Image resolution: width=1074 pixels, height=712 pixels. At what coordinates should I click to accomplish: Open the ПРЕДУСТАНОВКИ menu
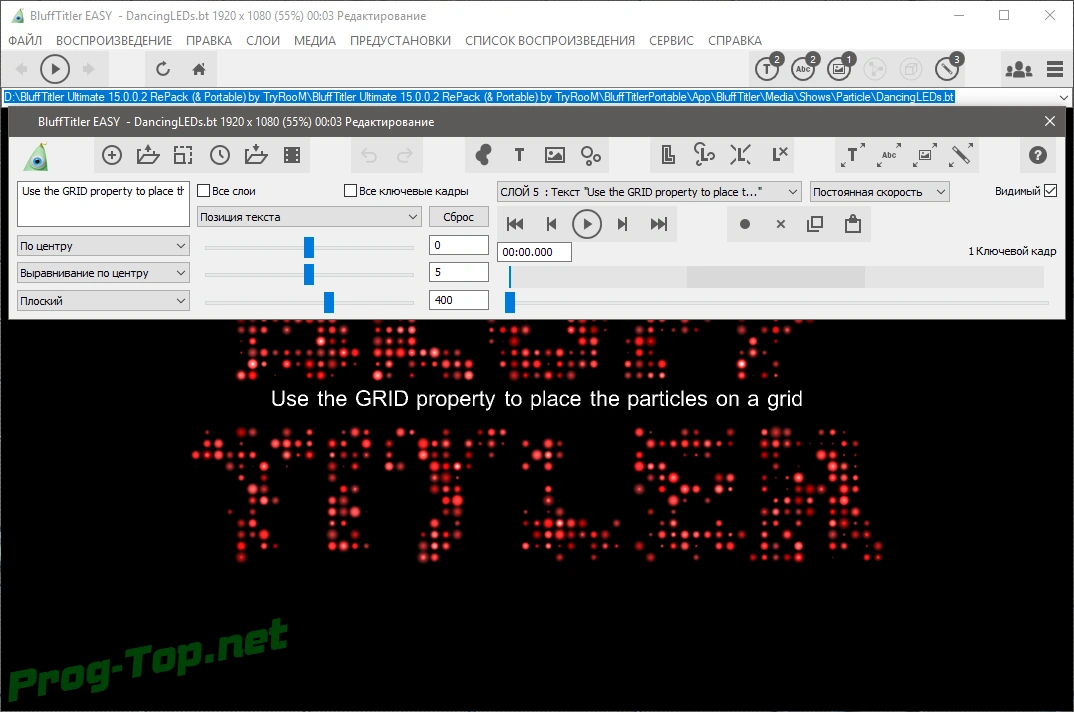400,40
